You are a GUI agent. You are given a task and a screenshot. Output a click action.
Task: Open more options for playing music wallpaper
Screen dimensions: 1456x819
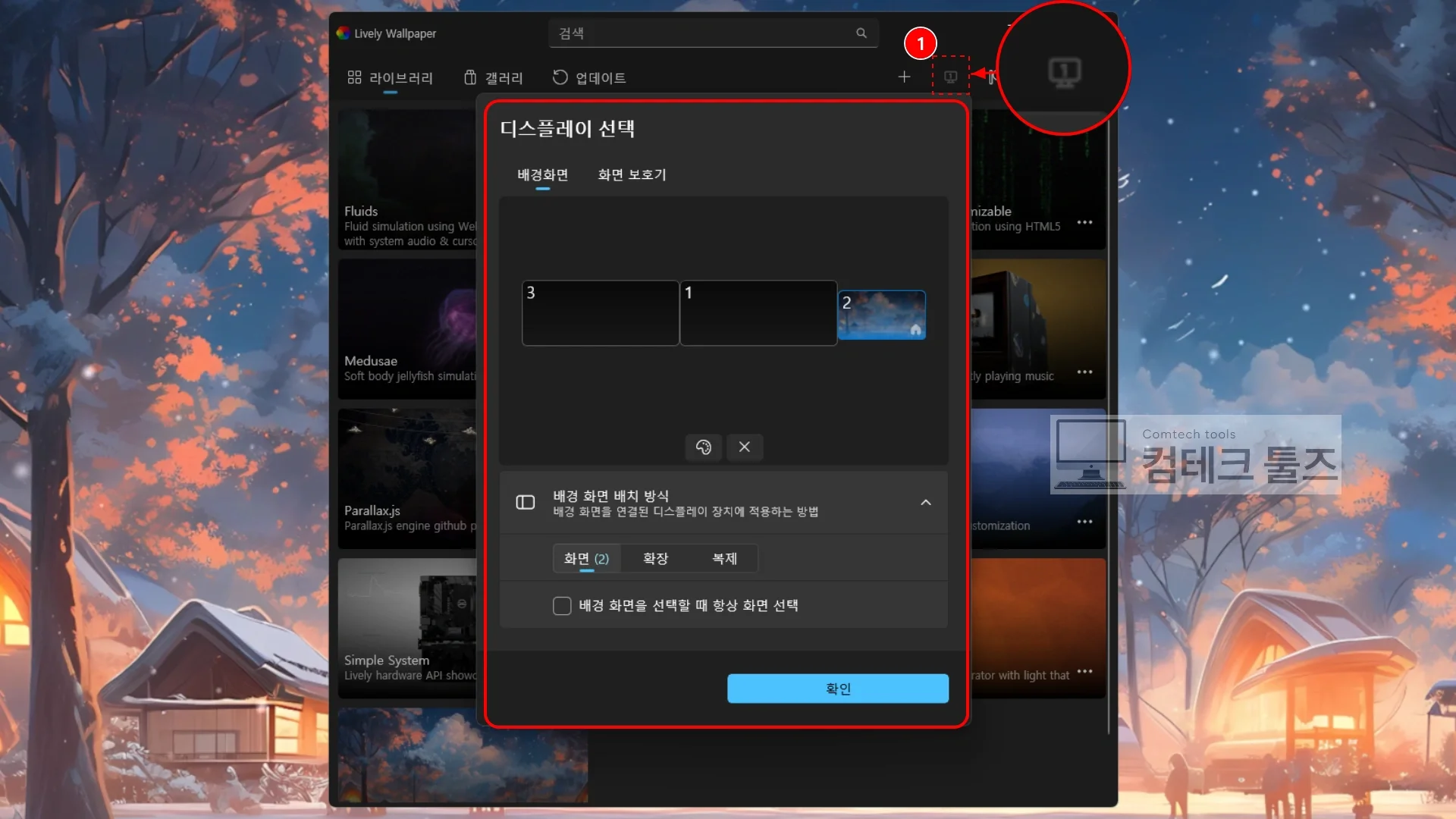(x=1084, y=372)
